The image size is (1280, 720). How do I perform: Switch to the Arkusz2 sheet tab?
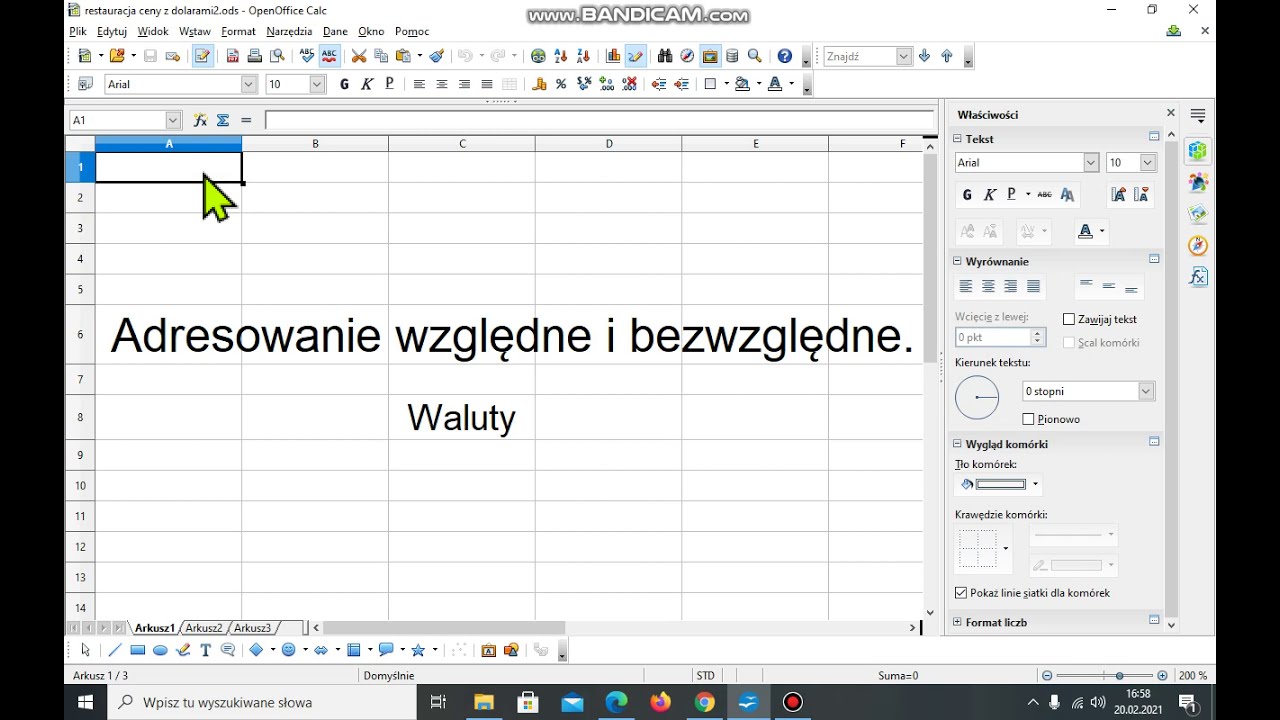coord(204,628)
